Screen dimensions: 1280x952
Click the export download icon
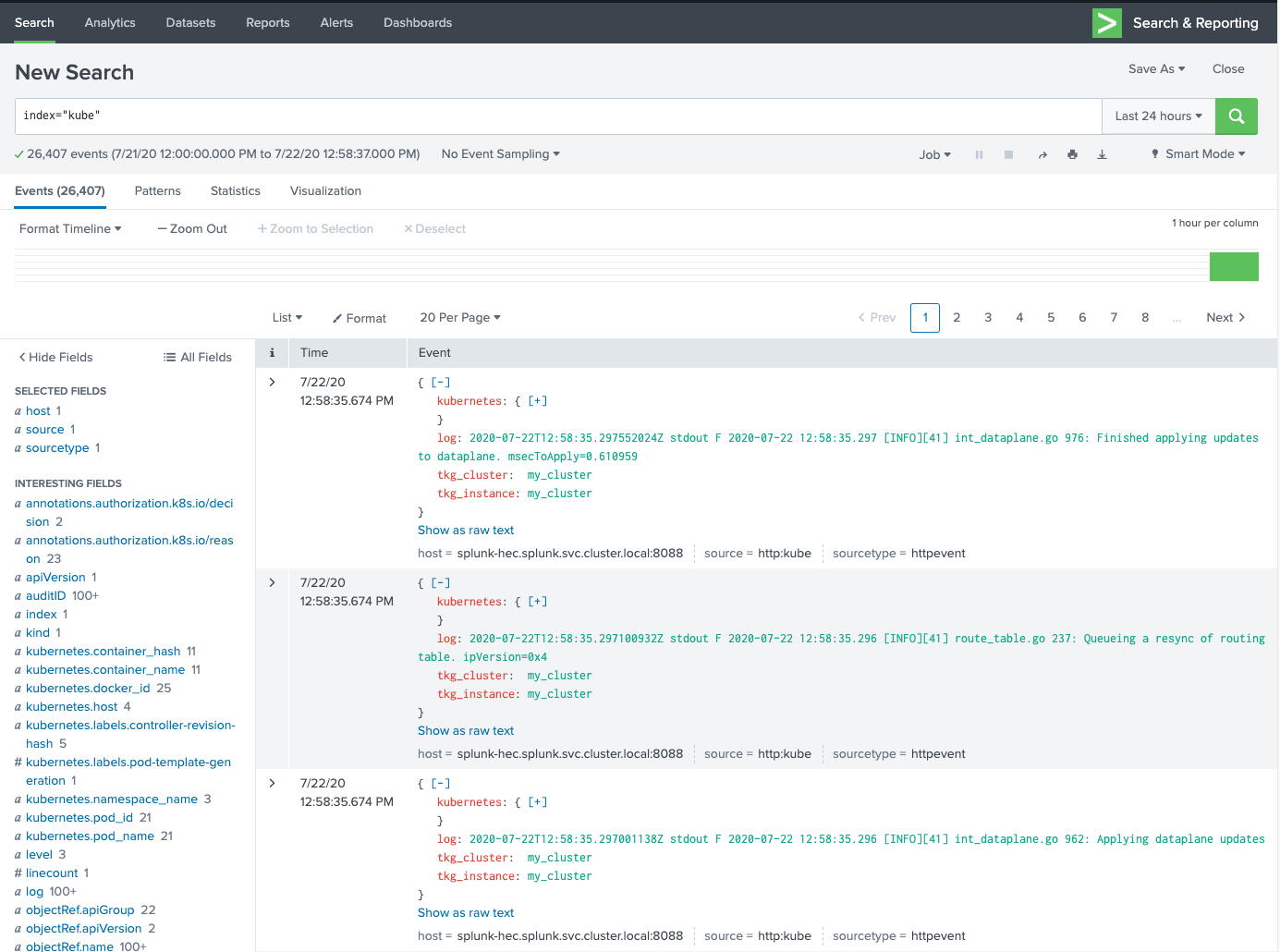(1102, 154)
